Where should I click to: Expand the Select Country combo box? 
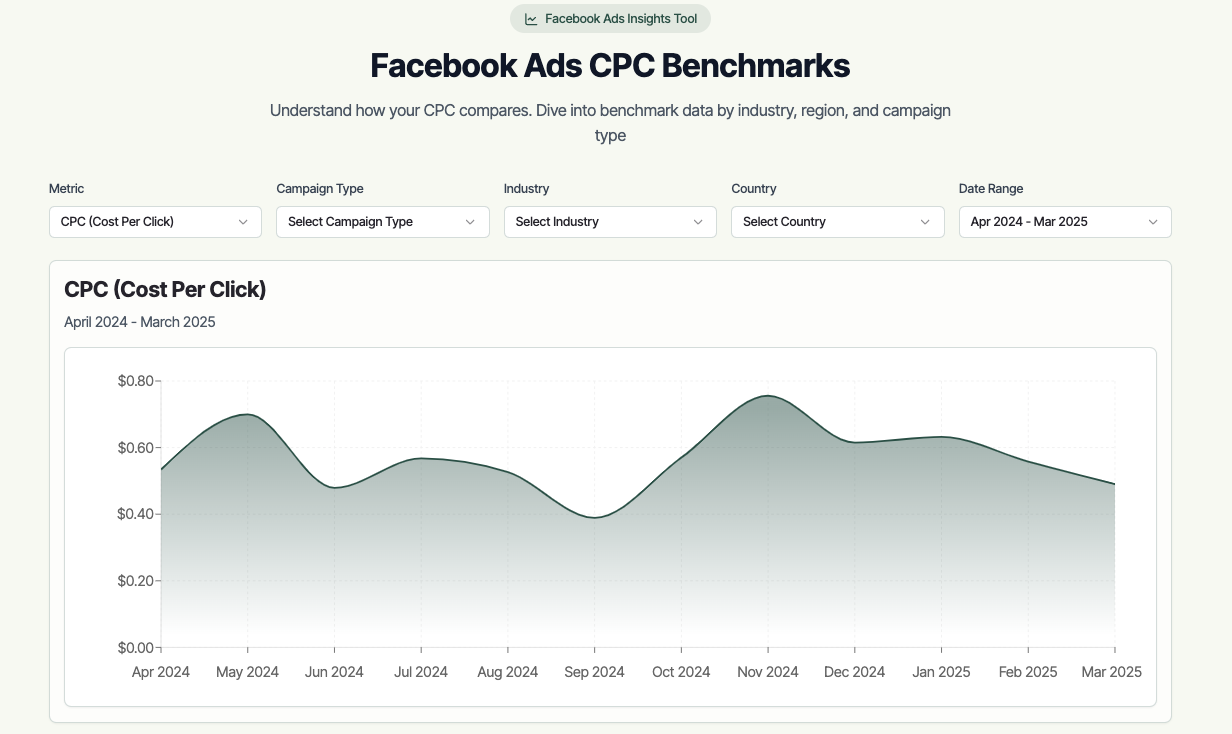point(838,222)
